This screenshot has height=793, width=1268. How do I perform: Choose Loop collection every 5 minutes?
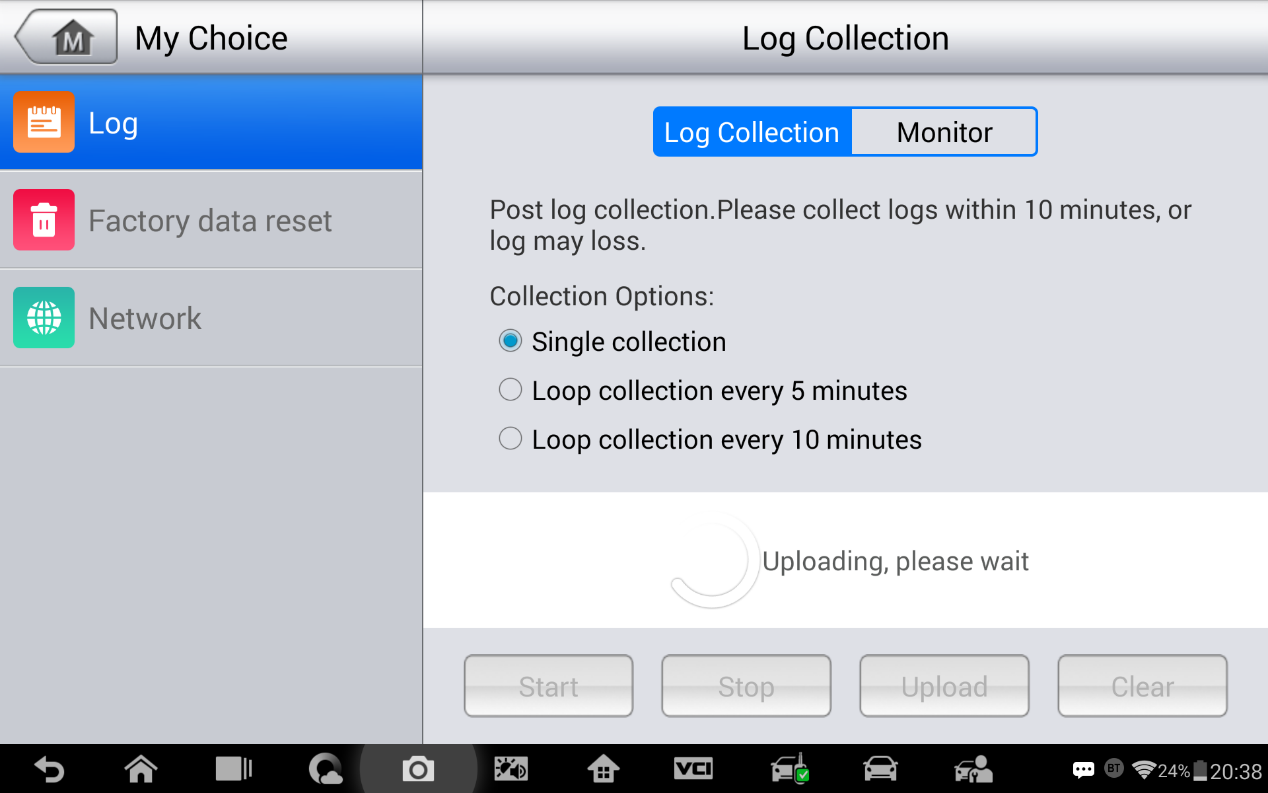(510, 390)
